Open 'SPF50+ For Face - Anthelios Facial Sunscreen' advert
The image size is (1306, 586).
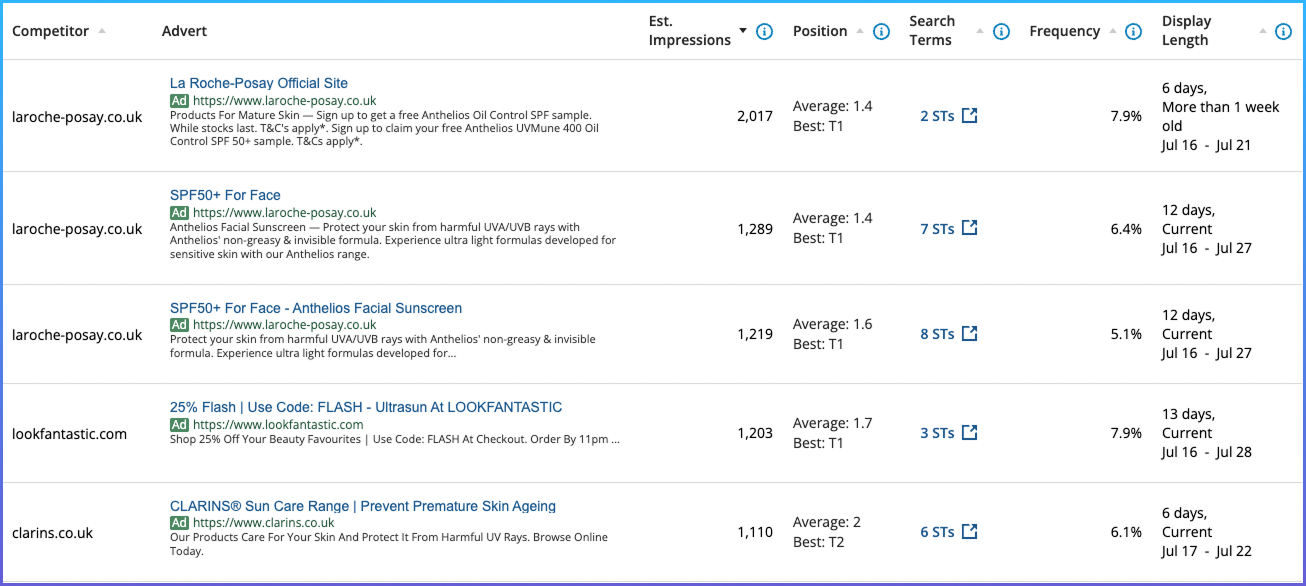[x=316, y=308]
